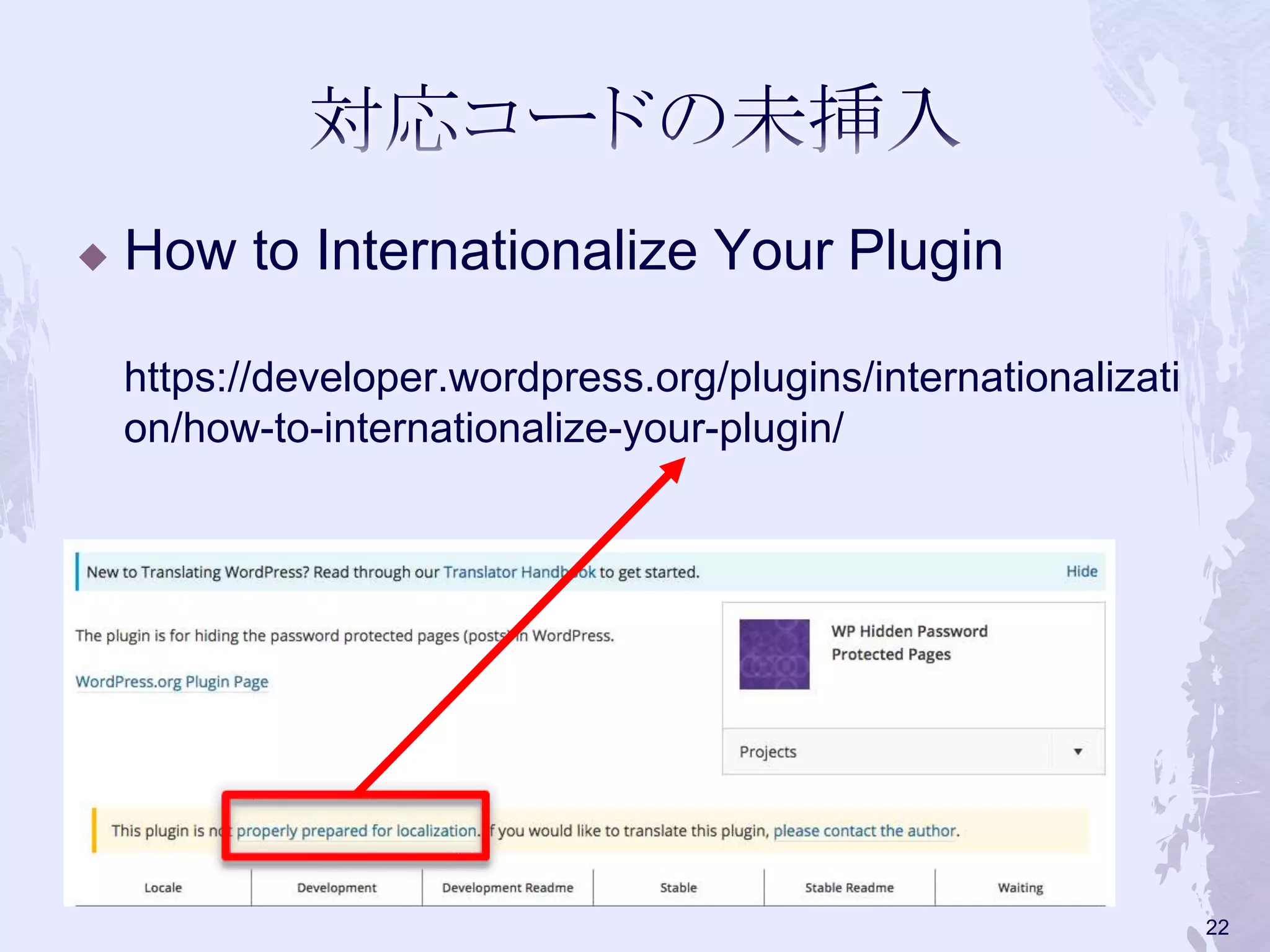Click the slide page number 22
This screenshot has width=1270, height=952.
[x=1217, y=927]
